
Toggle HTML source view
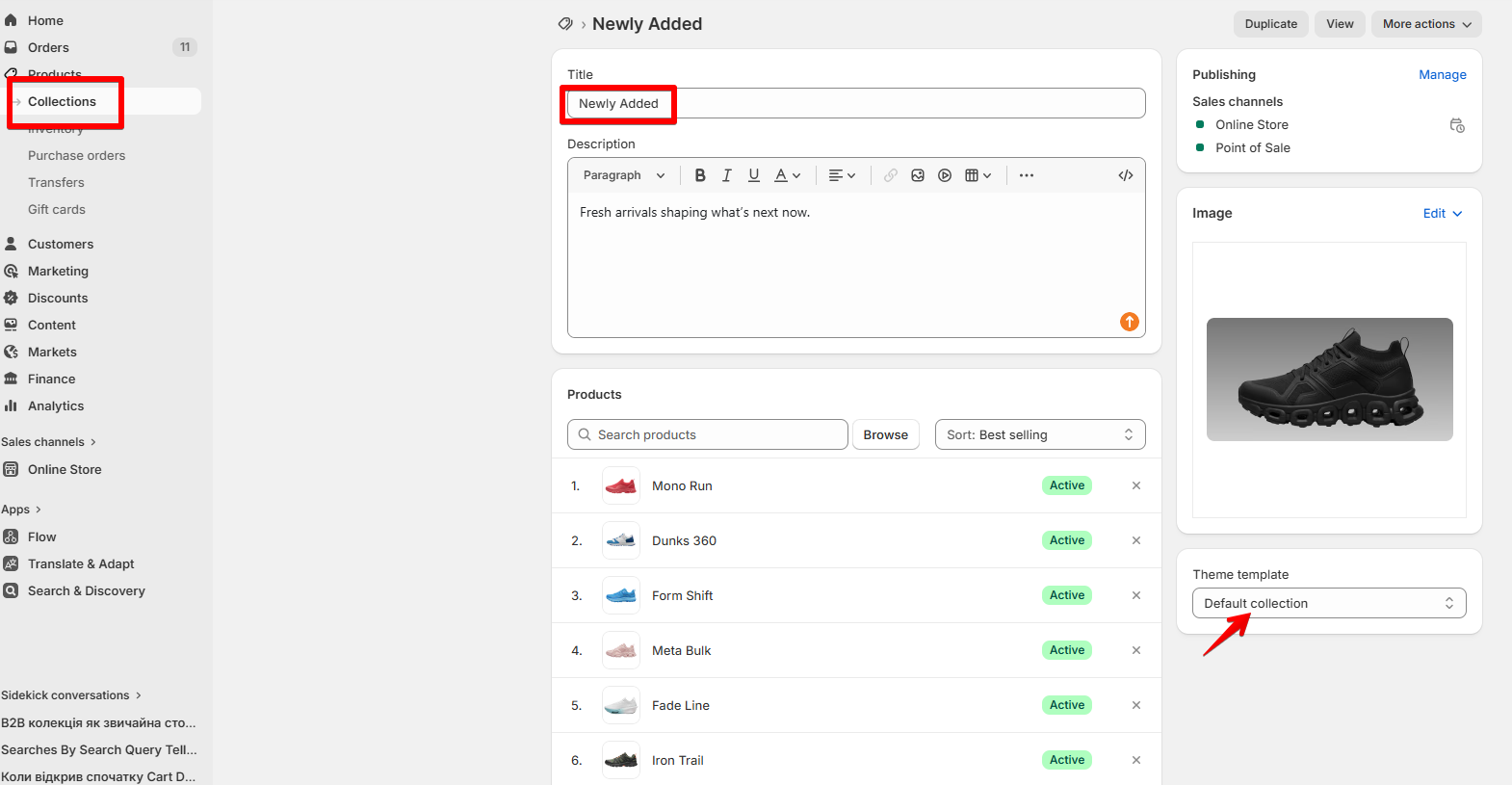coord(1126,175)
